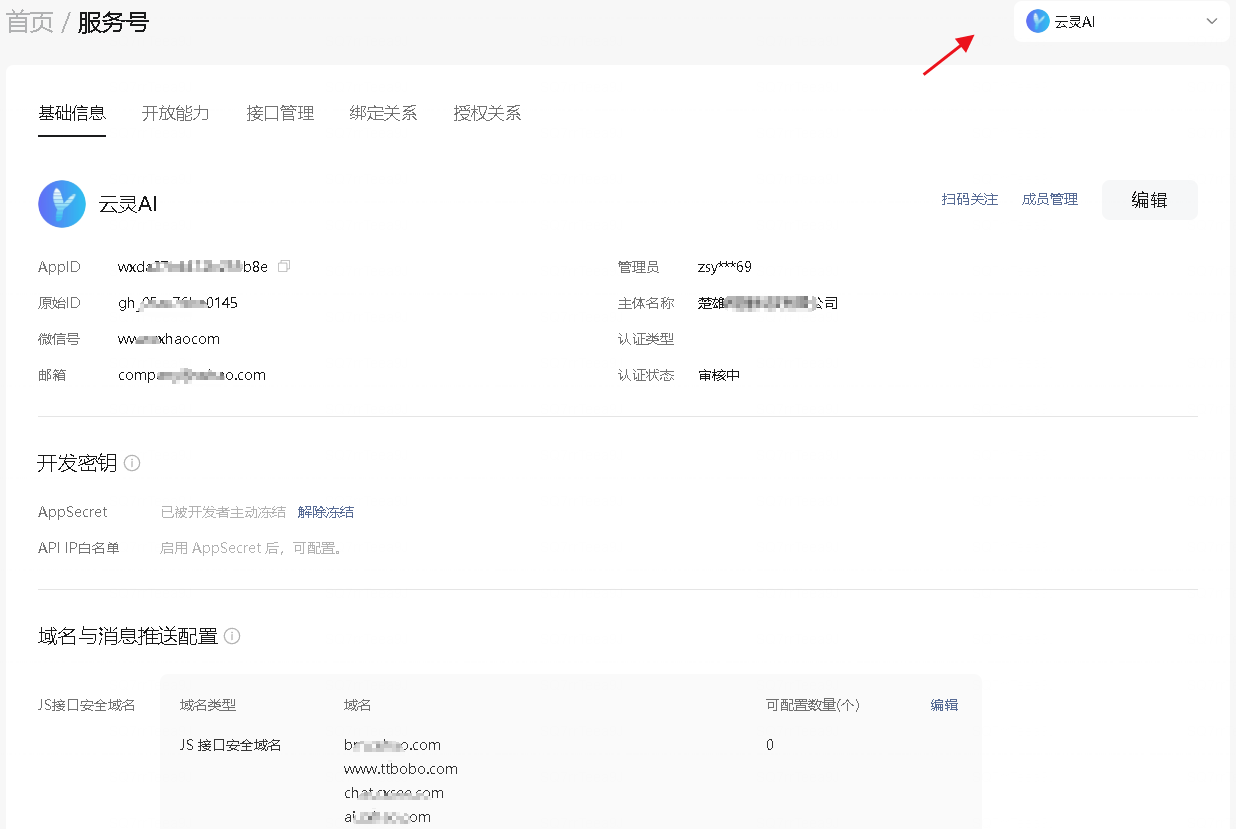This screenshot has width=1236, height=829.
Task: Click the large 云灵AI account avatar
Action: tap(62, 204)
